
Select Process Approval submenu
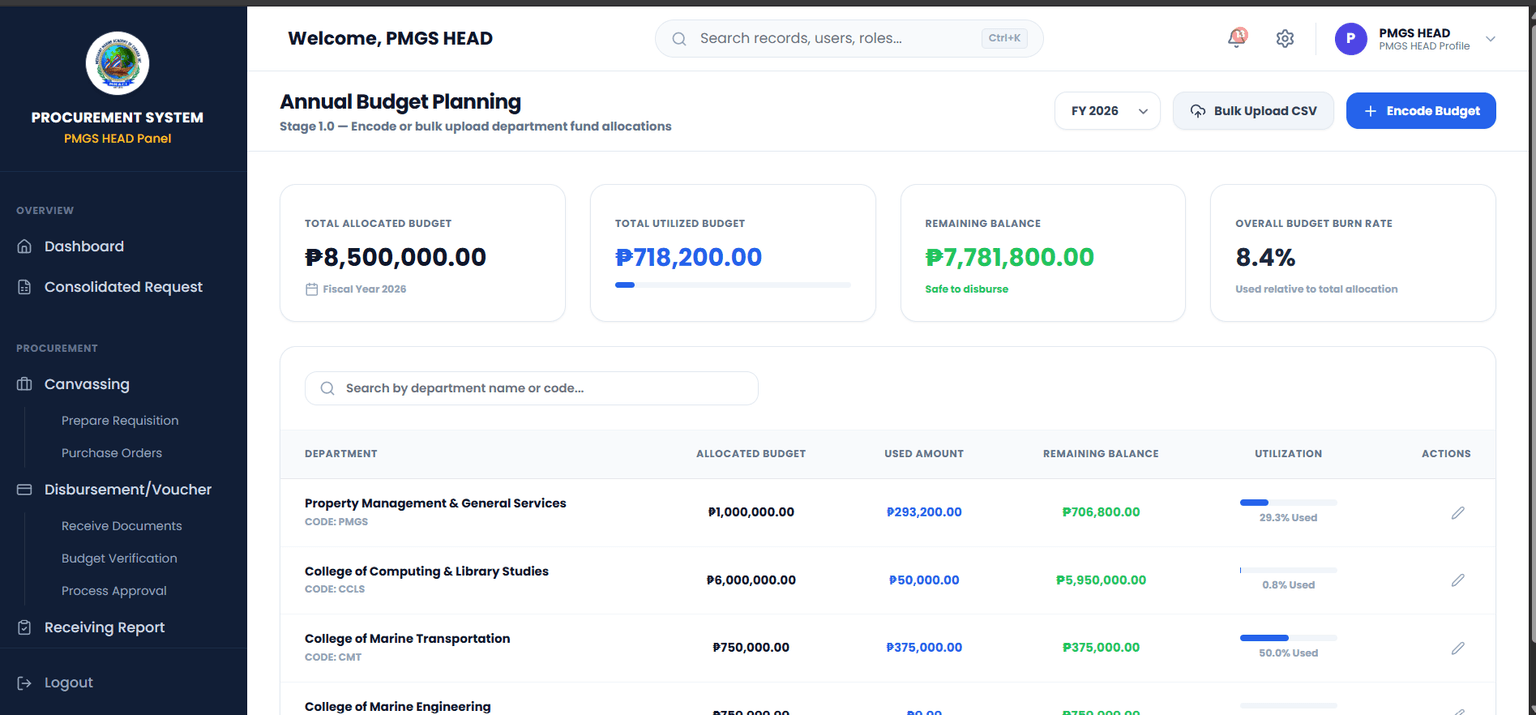point(114,591)
